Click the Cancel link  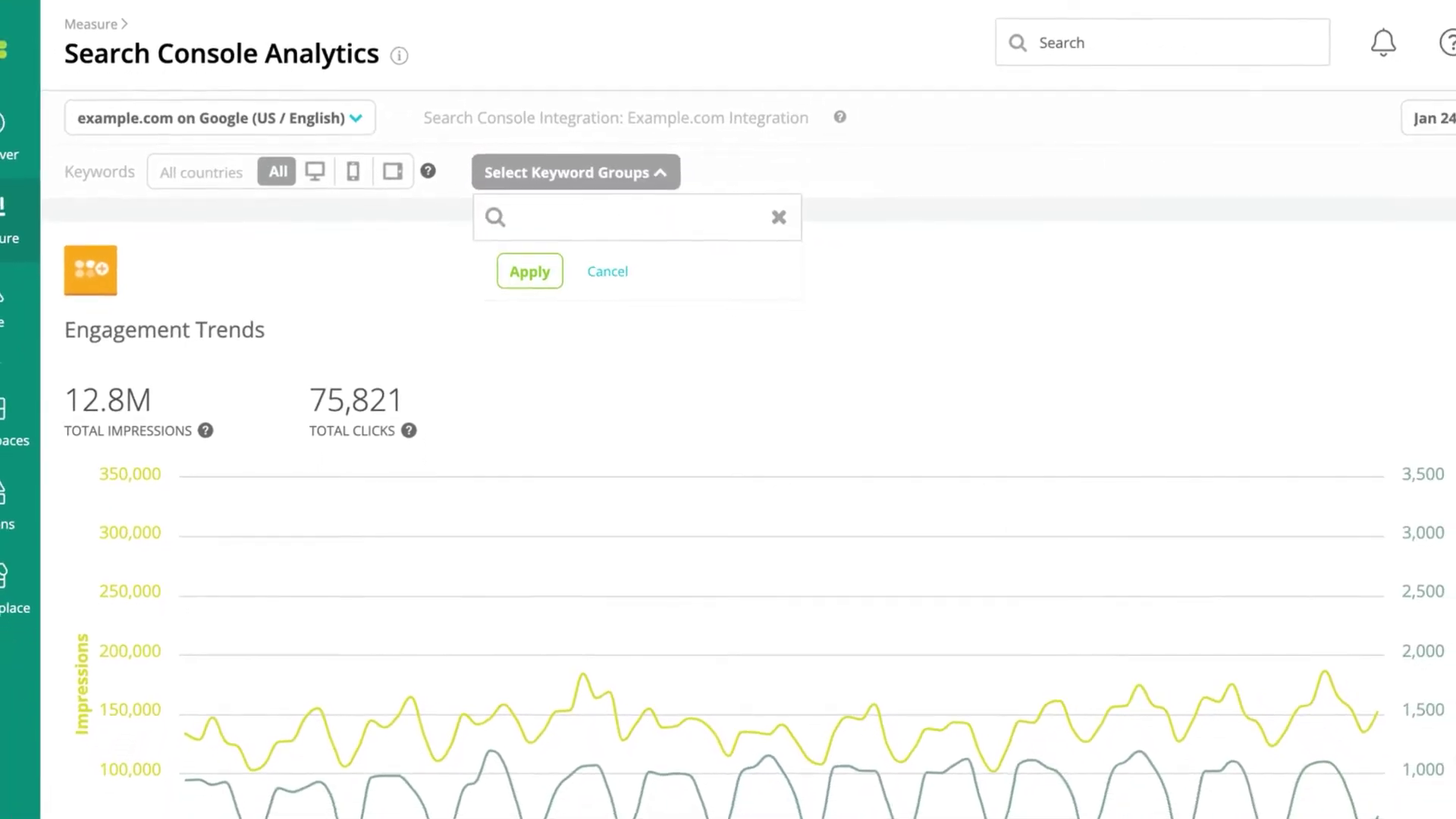point(607,271)
